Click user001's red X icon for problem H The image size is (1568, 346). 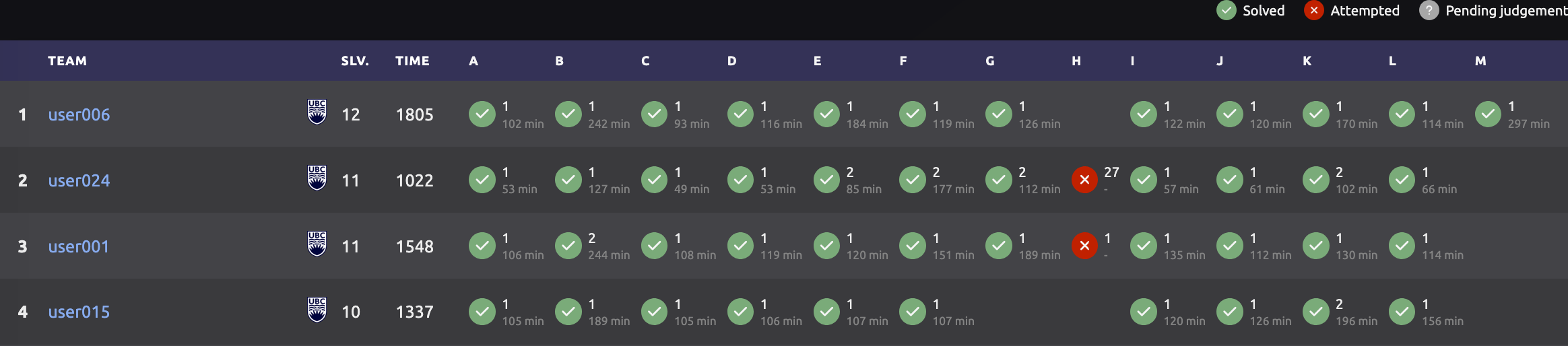(x=1084, y=246)
